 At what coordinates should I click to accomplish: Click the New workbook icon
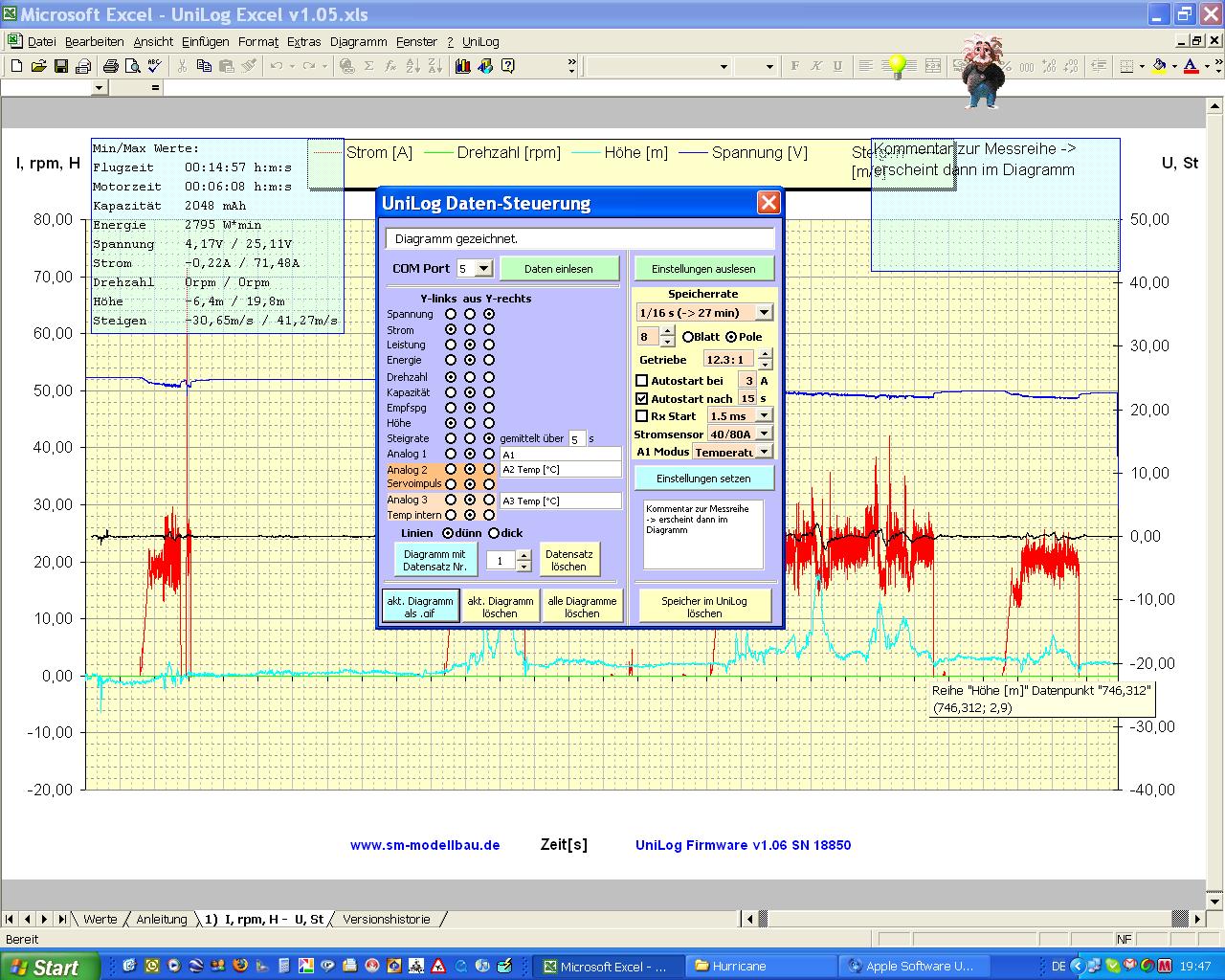pyautogui.click(x=16, y=66)
